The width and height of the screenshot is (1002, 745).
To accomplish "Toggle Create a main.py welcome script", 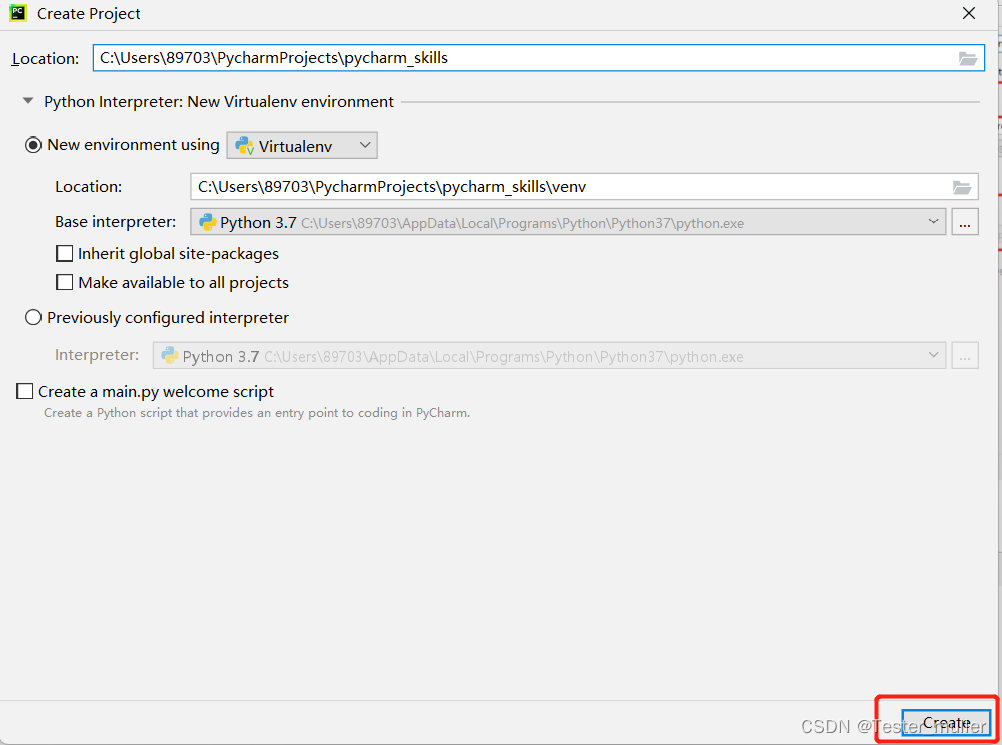I will (x=24, y=391).
